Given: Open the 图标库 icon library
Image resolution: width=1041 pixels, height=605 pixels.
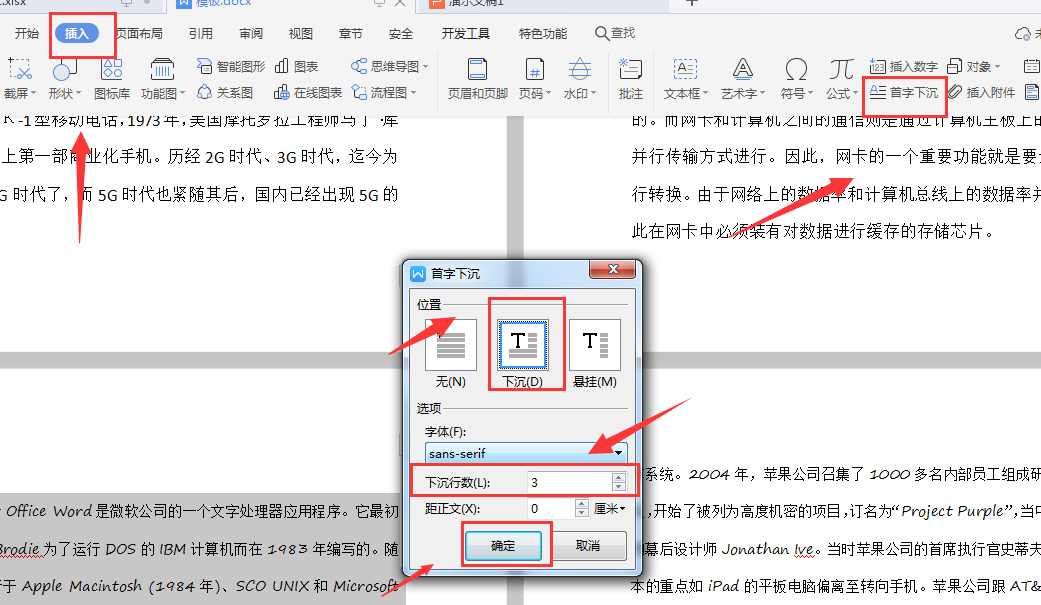Looking at the screenshot, I should 112,78.
